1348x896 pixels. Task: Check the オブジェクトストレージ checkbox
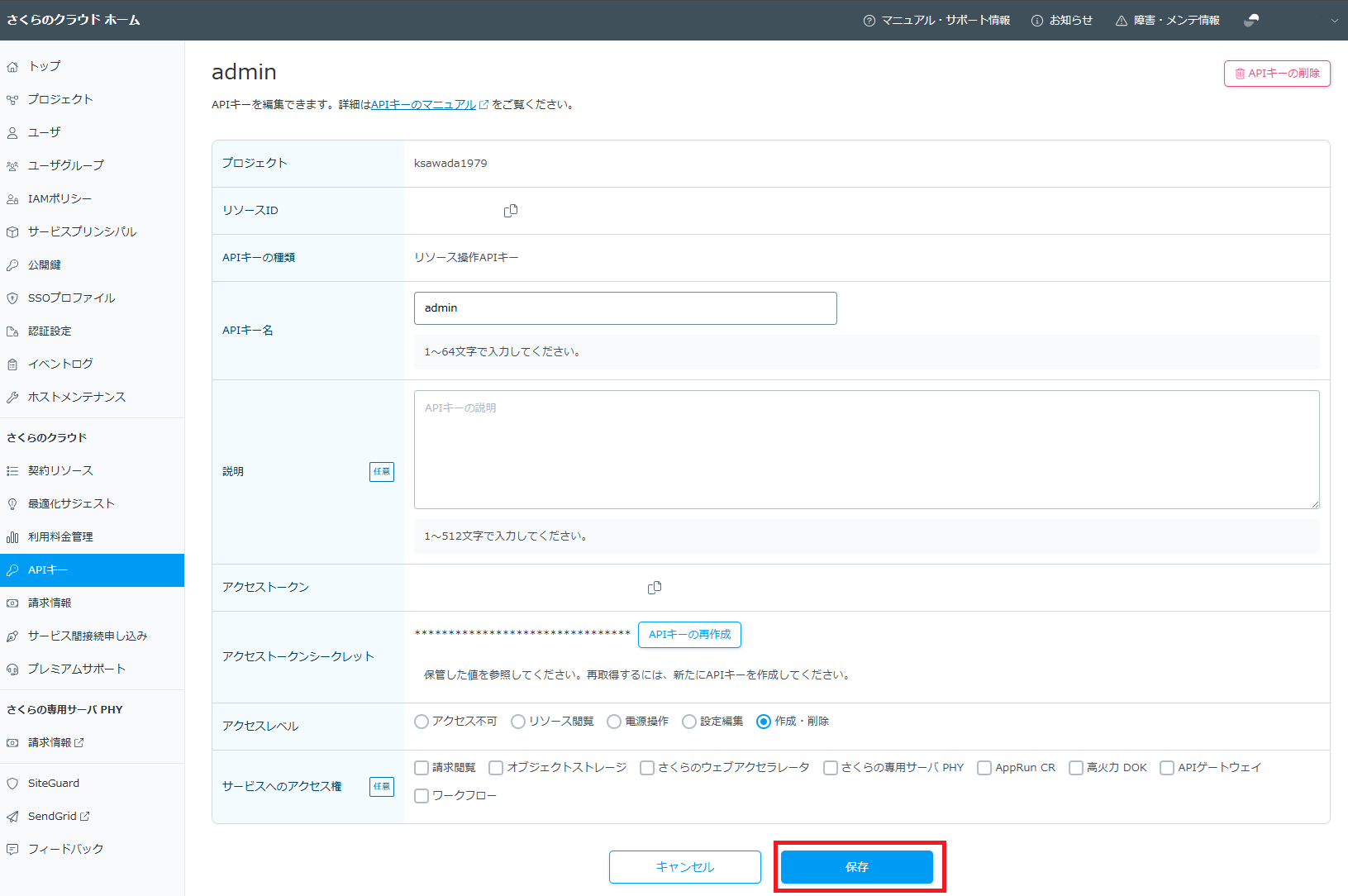tap(496, 768)
